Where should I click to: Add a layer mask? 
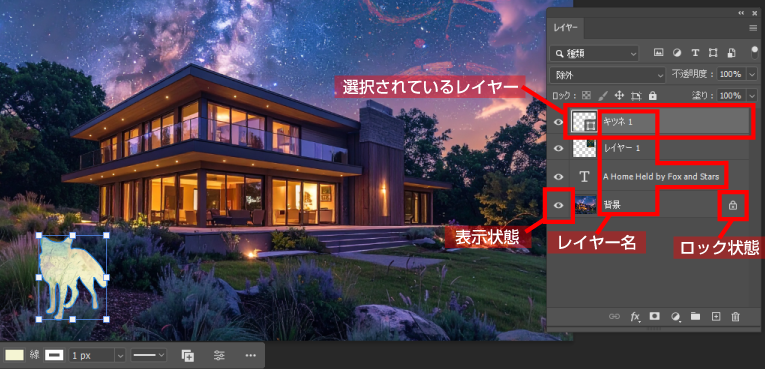tap(654, 317)
